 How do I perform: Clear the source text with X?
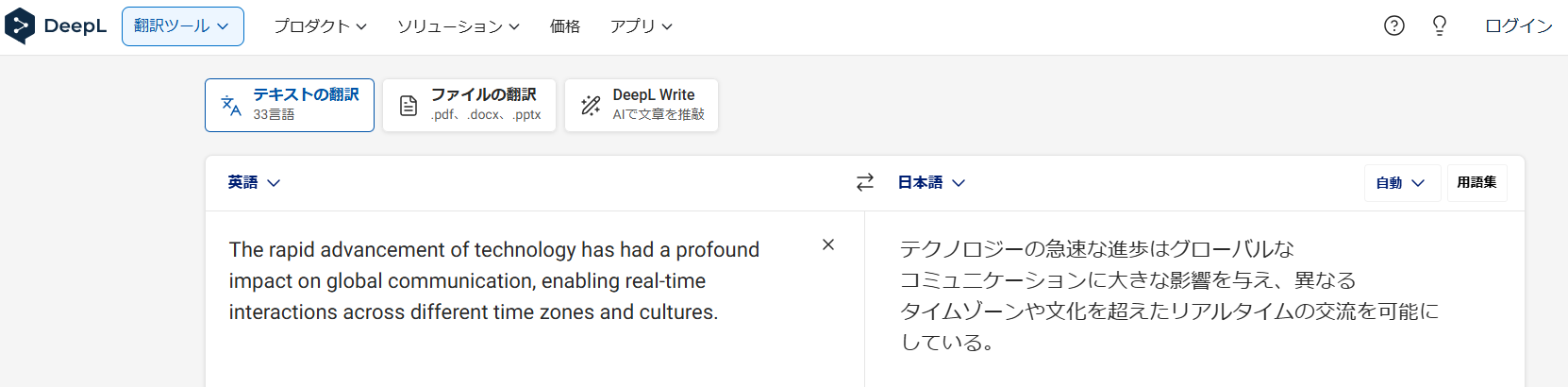coord(828,244)
